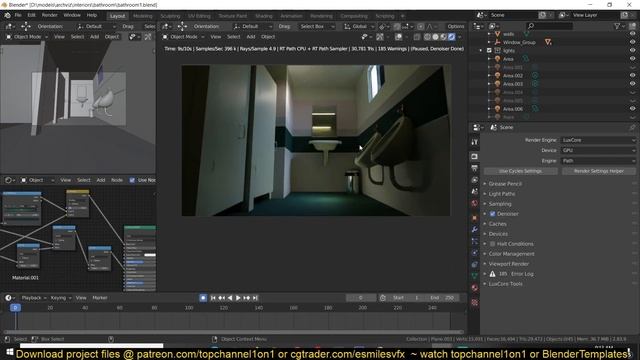This screenshot has width=640, height=360.
Task: Open the Physics properties tab icon
Action: point(474,253)
